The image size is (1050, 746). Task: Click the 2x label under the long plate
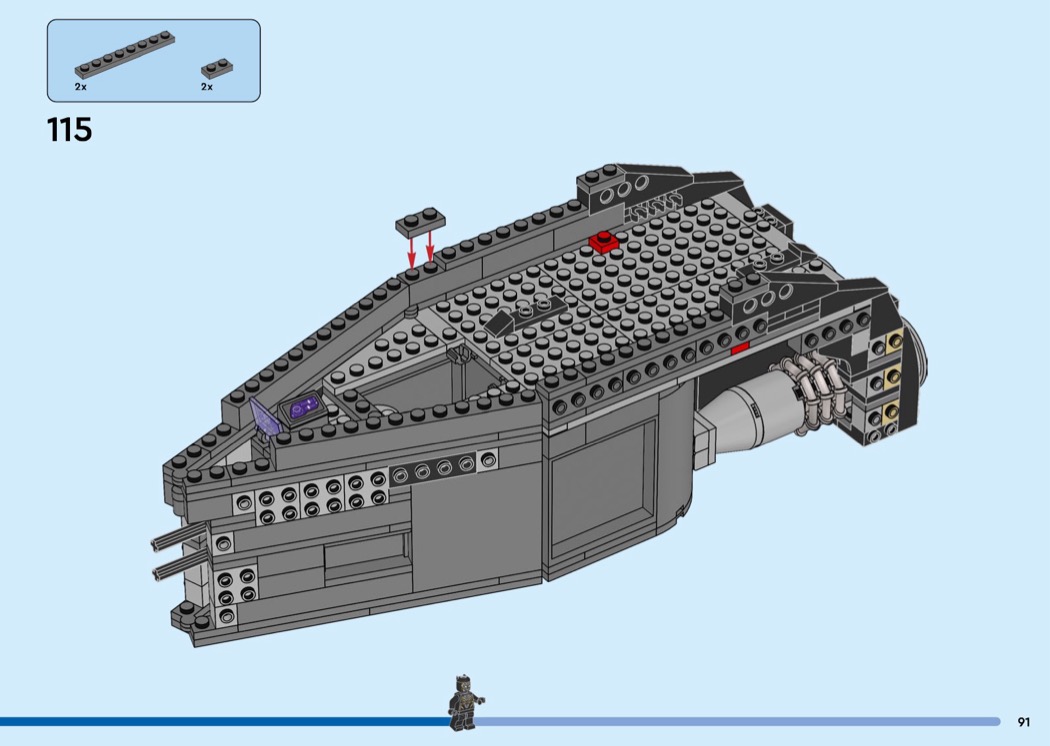point(80,87)
